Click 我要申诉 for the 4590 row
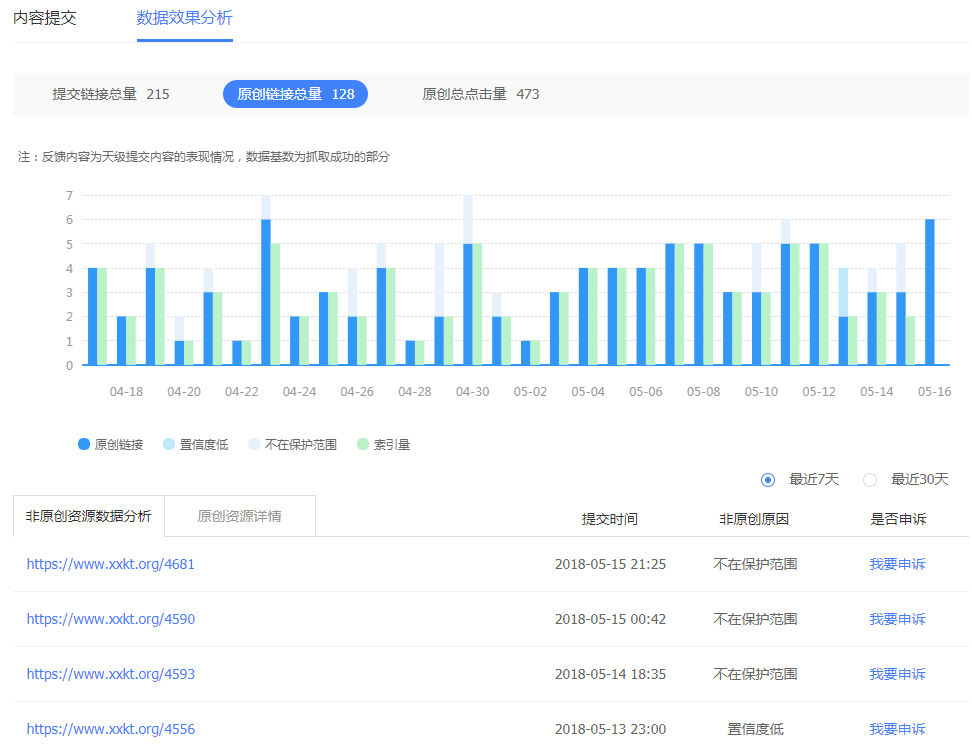972x753 pixels. [x=897, y=619]
